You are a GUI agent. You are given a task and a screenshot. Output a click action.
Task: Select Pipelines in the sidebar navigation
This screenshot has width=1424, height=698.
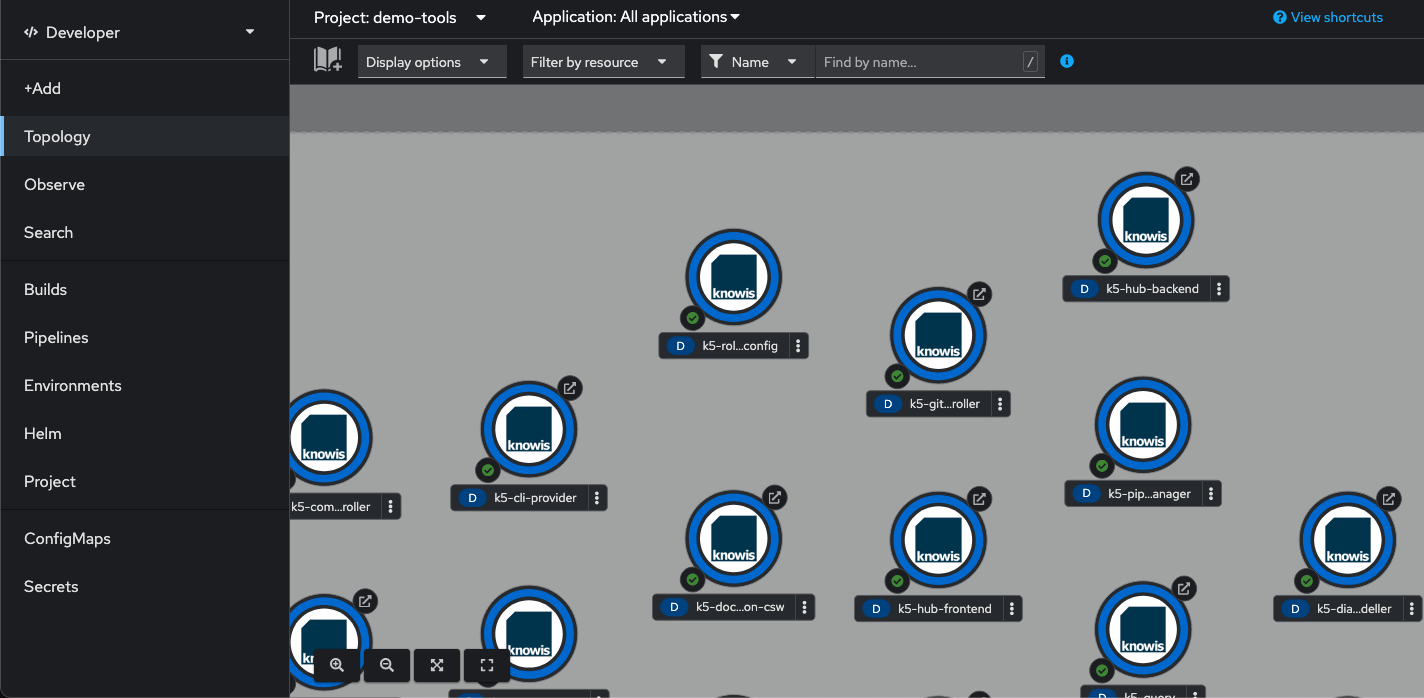pyautogui.click(x=55, y=337)
